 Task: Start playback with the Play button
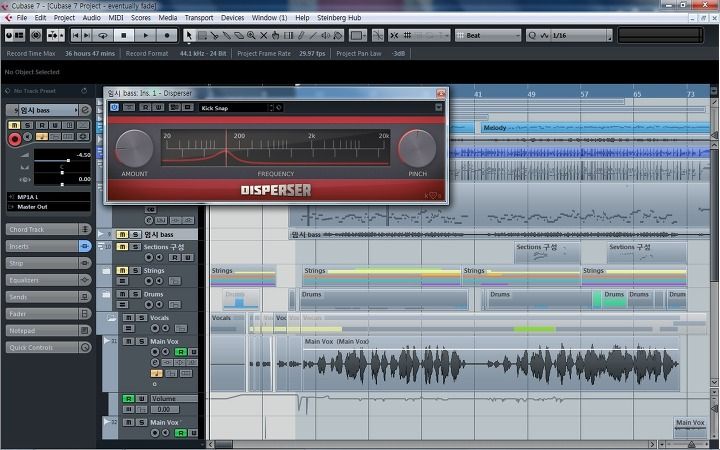[146, 35]
